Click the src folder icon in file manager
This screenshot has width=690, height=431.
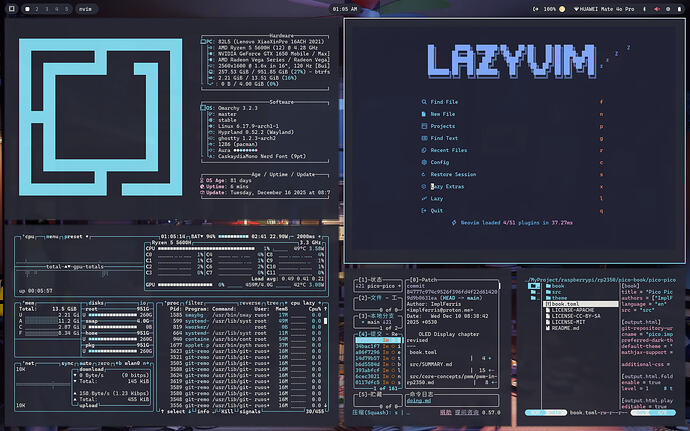548,292
